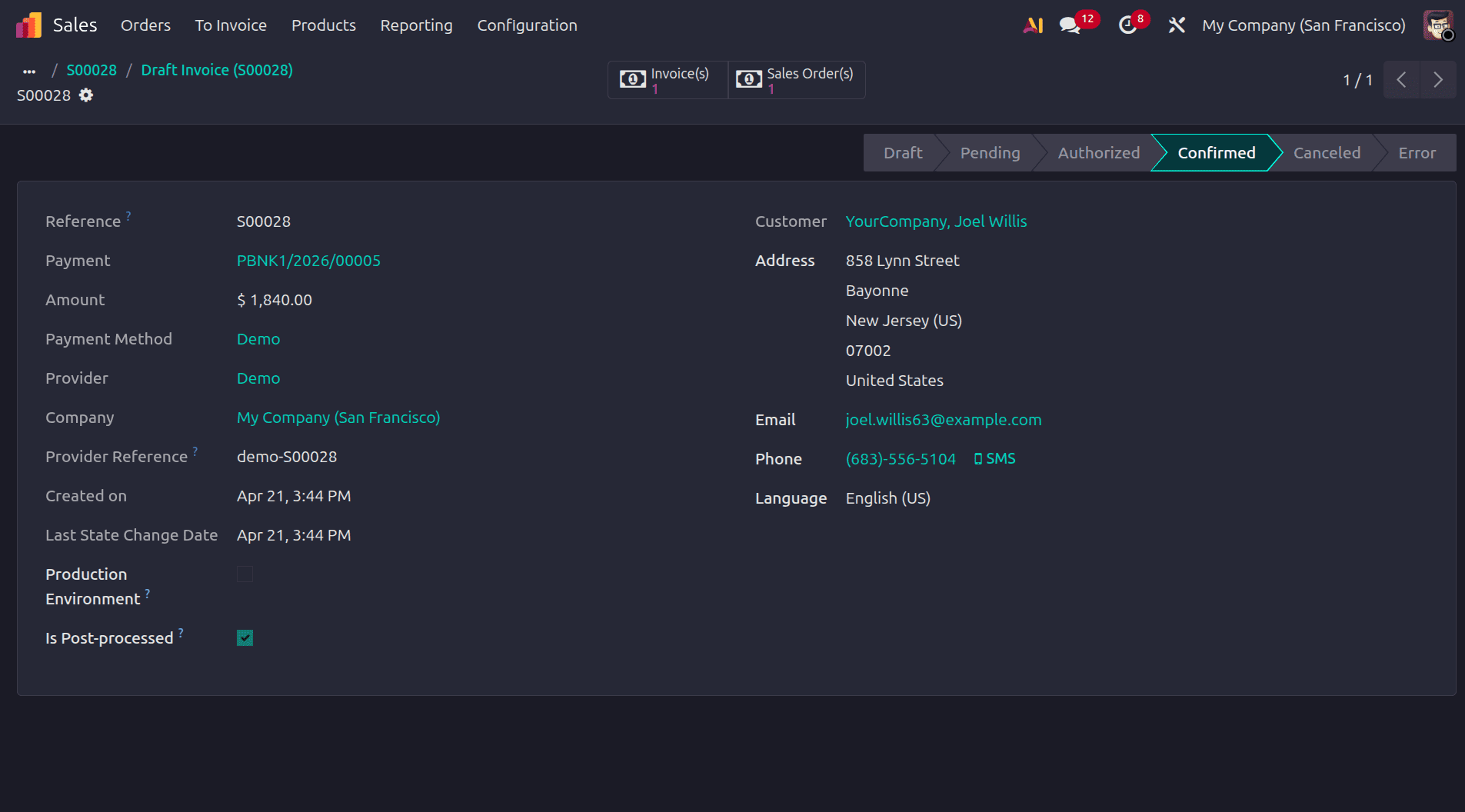Open the Sales app home icon
This screenshot has width=1465, height=812.
coord(28,25)
